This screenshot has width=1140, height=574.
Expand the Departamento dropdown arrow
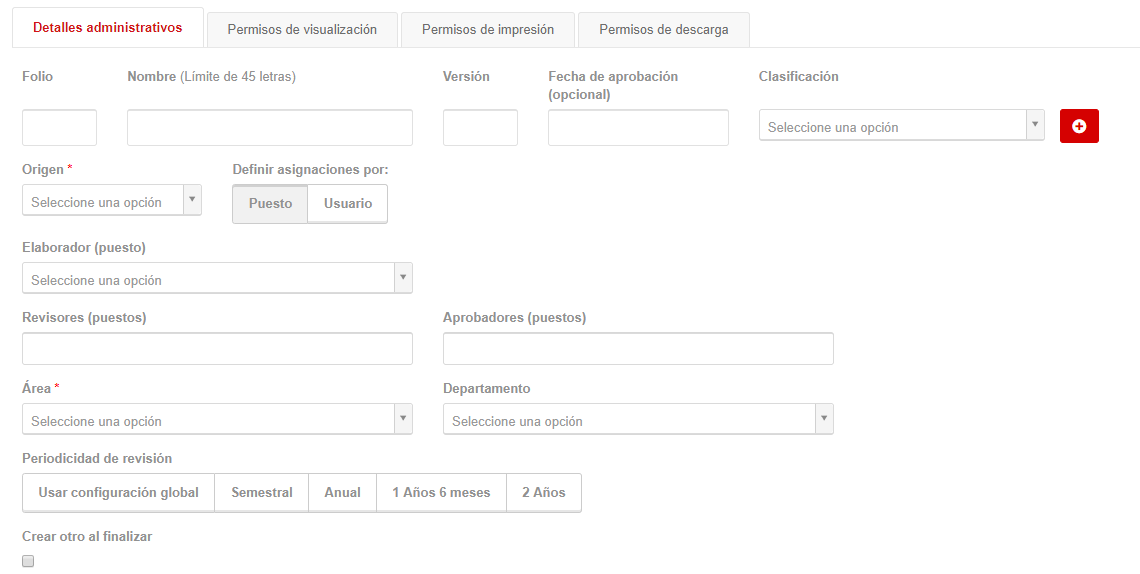click(x=824, y=419)
